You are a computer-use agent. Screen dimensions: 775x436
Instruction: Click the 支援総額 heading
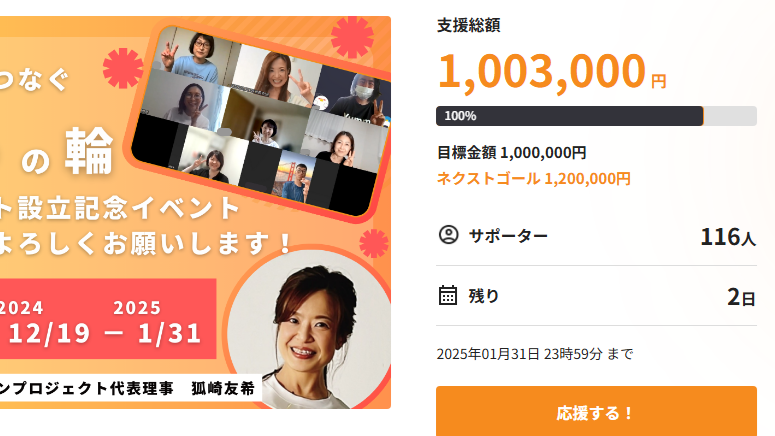pyautogui.click(x=469, y=25)
